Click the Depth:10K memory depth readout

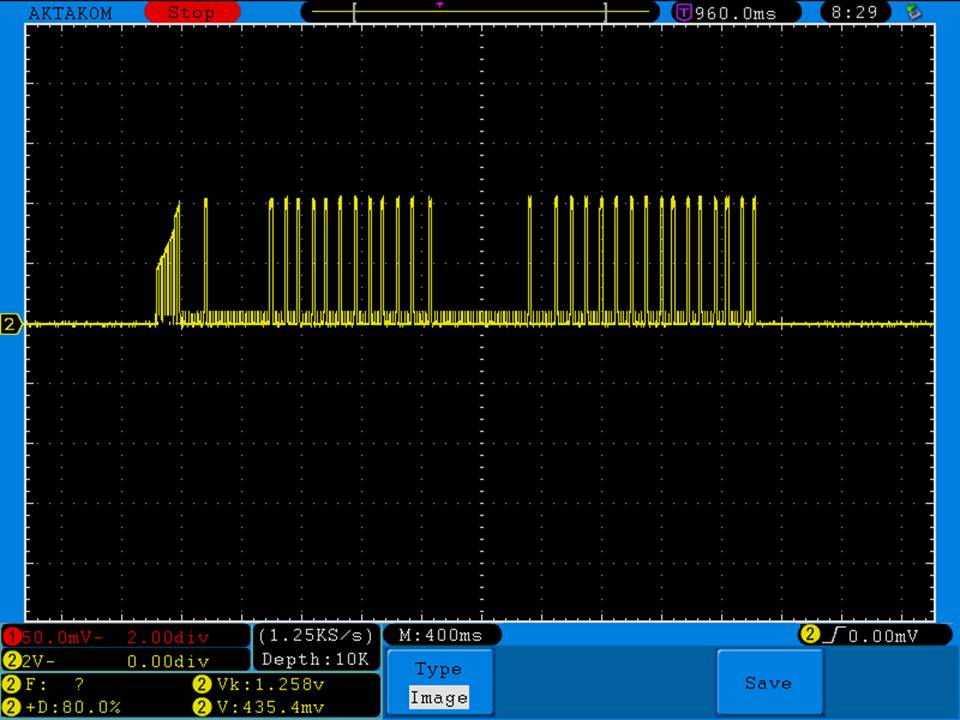(x=316, y=659)
